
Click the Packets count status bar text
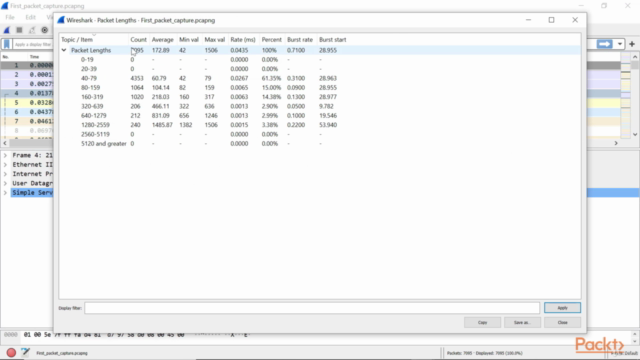point(484,353)
